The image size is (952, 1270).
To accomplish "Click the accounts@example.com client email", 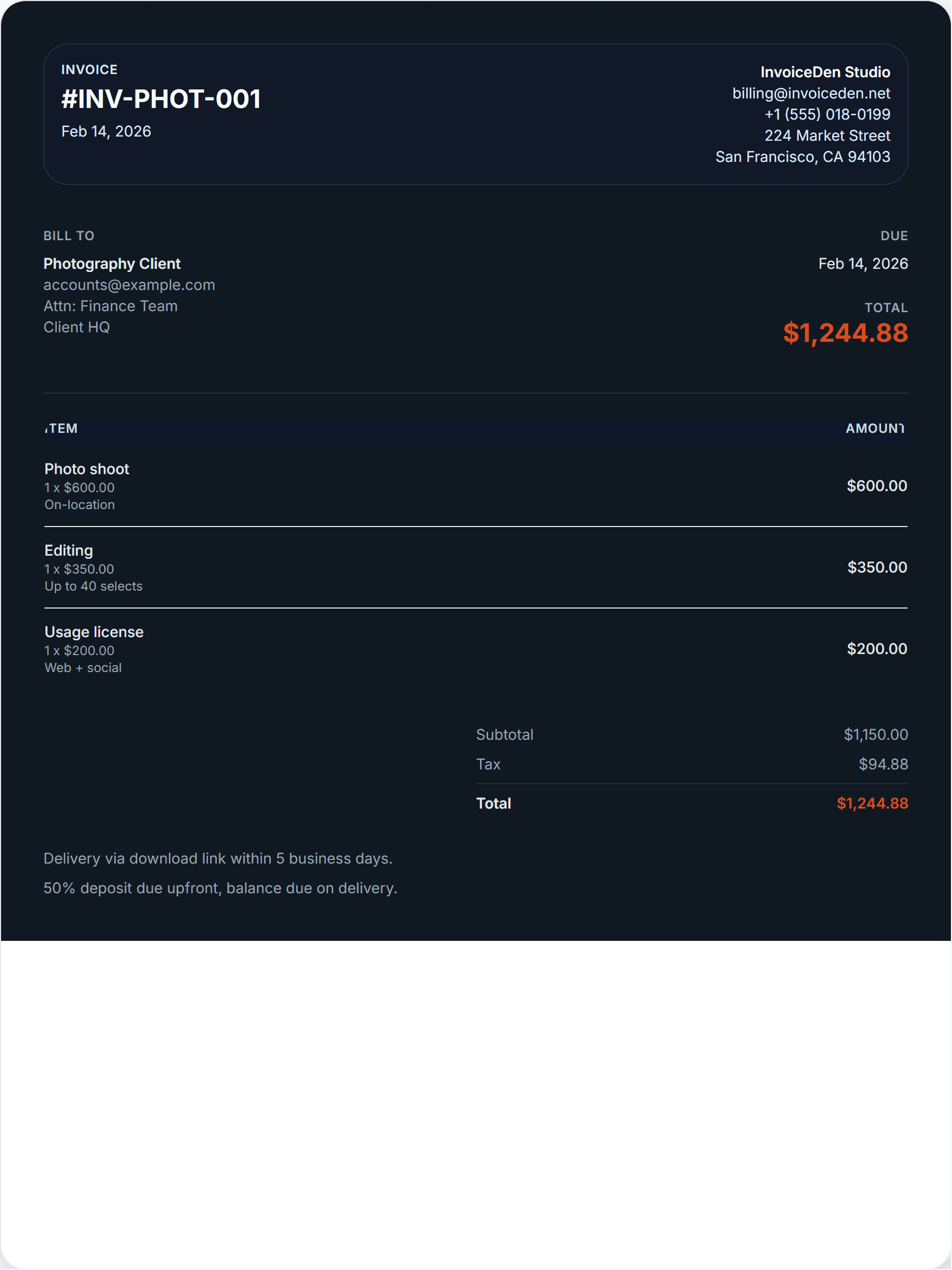I will 129,285.
